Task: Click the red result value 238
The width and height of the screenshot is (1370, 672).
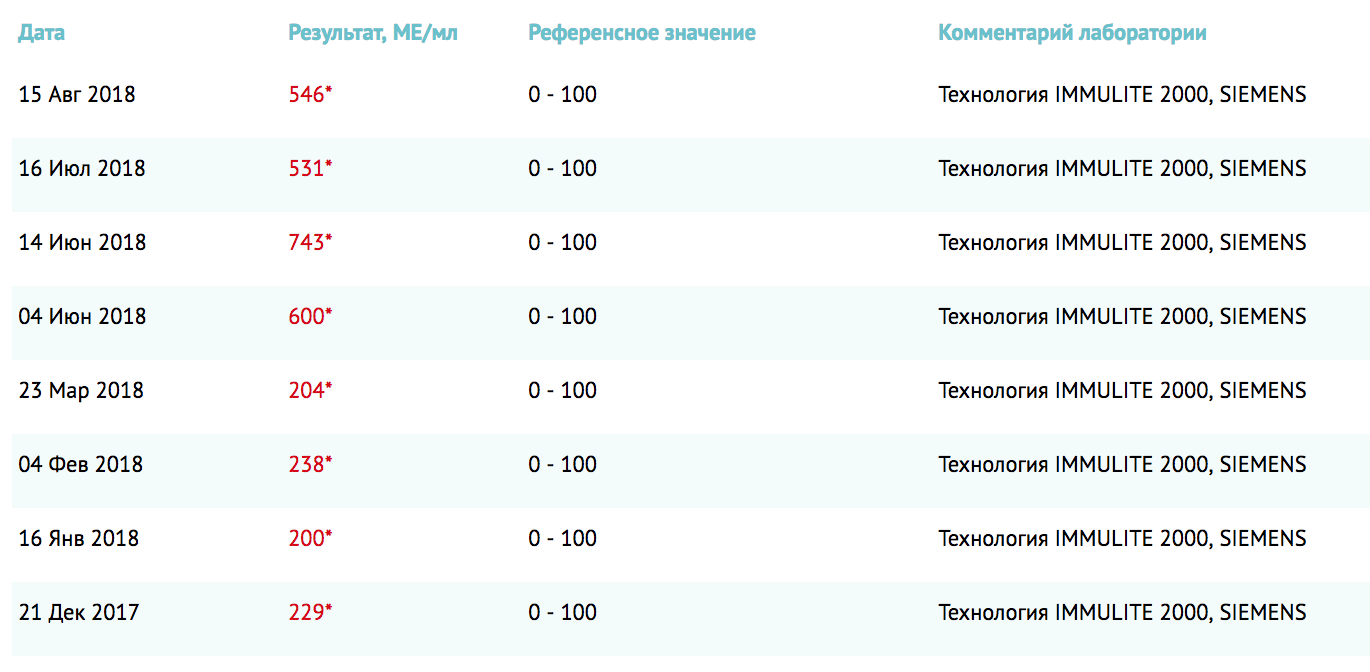Action: point(307,465)
